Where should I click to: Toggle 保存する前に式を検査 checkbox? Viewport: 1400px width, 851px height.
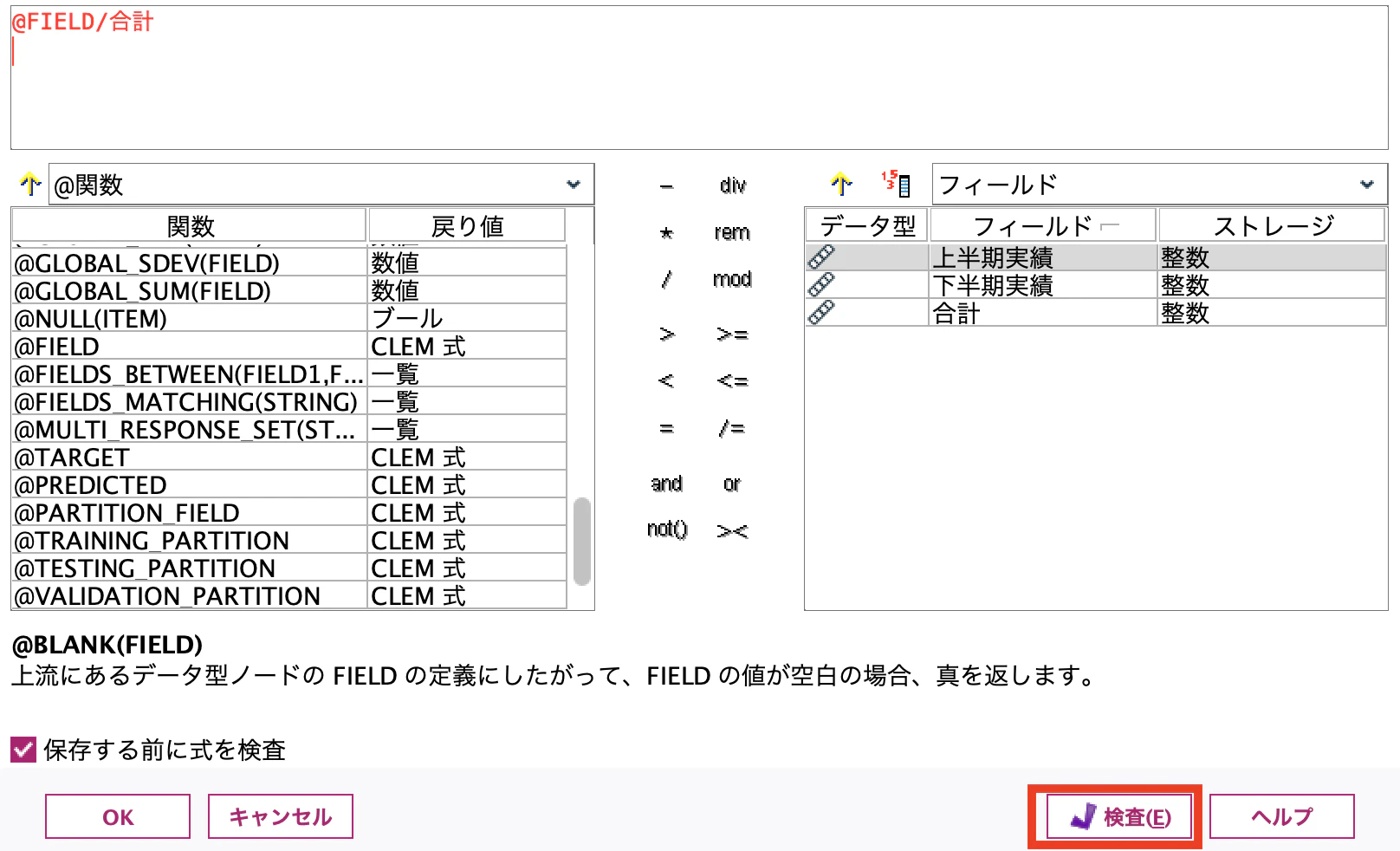click(23, 750)
